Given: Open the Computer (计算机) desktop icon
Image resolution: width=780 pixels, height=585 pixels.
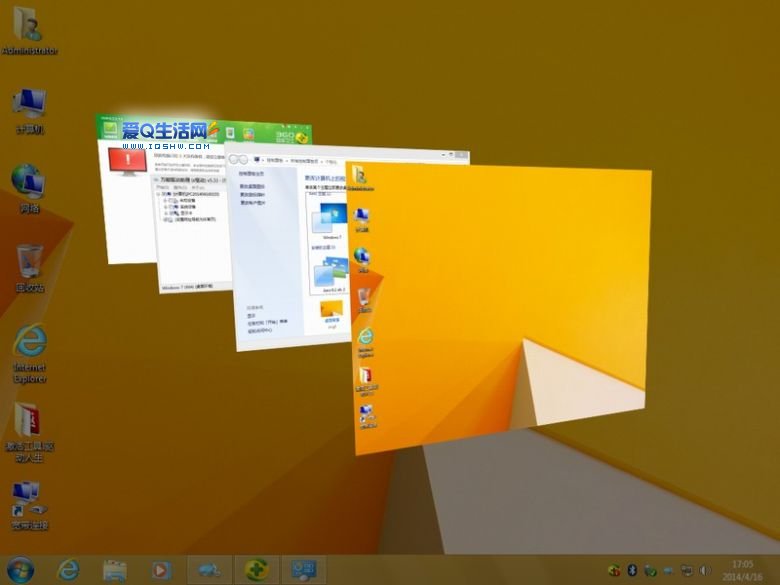Looking at the screenshot, I should tap(29, 108).
